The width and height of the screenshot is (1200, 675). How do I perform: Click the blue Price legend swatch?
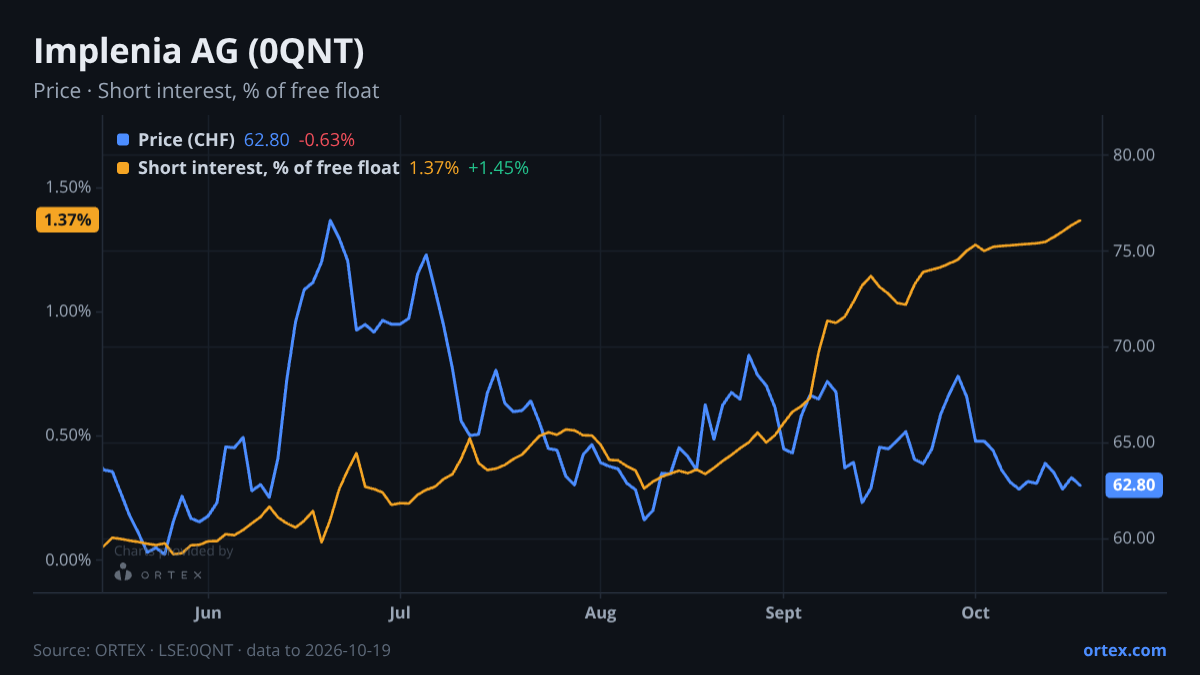click(x=123, y=140)
